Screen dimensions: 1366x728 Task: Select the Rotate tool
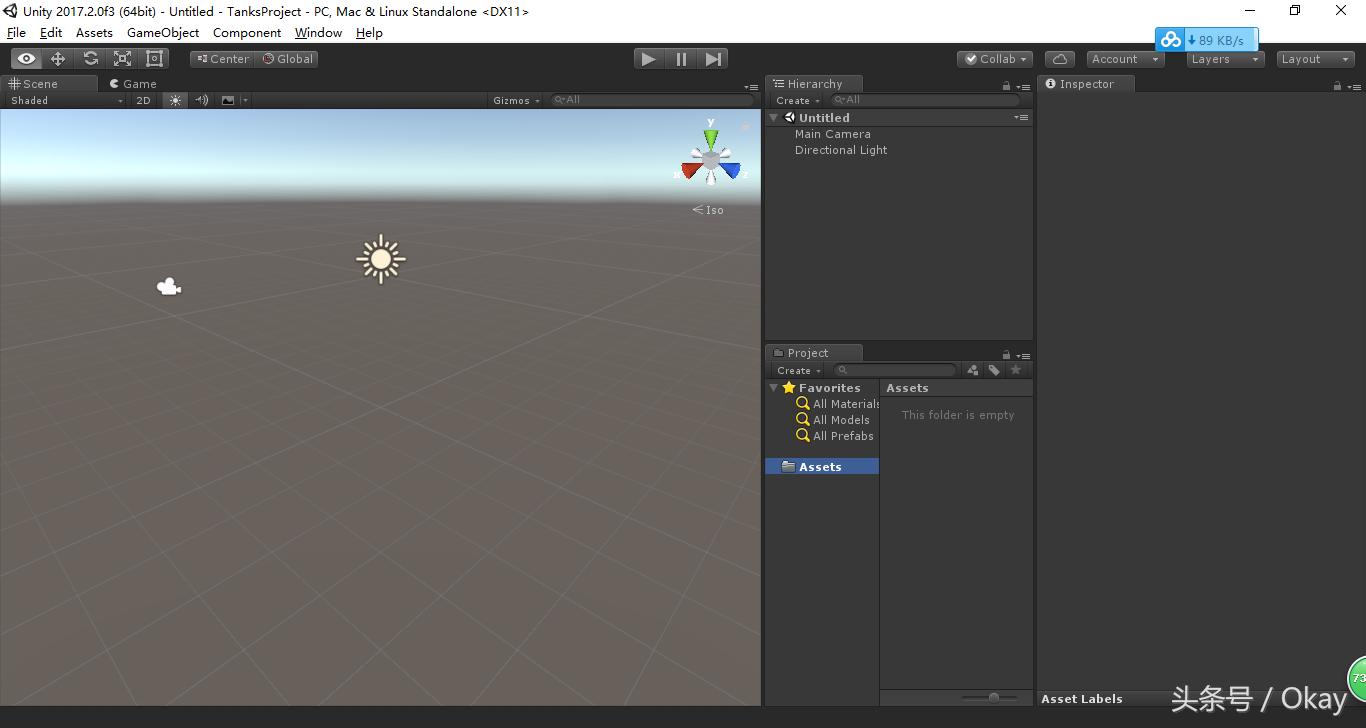[x=89, y=58]
